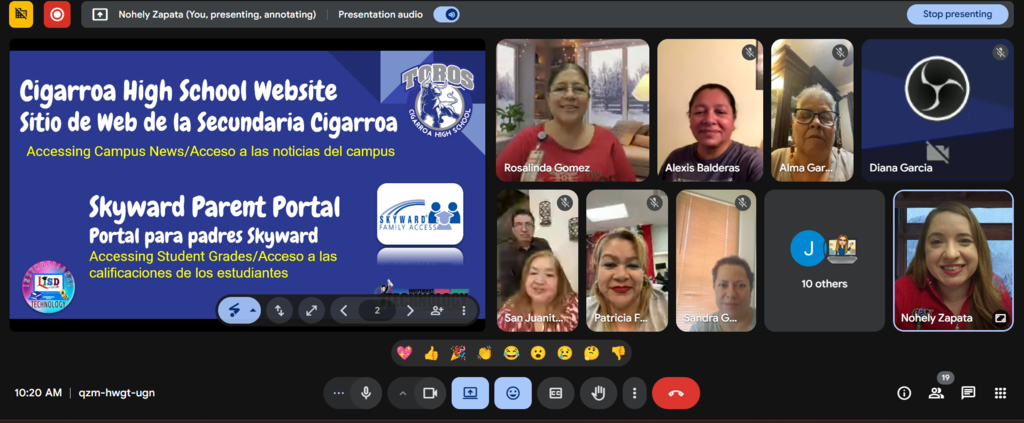Viewport: 1024px width, 423px height.
Task: Open the in-call chat panel
Action: click(x=967, y=393)
